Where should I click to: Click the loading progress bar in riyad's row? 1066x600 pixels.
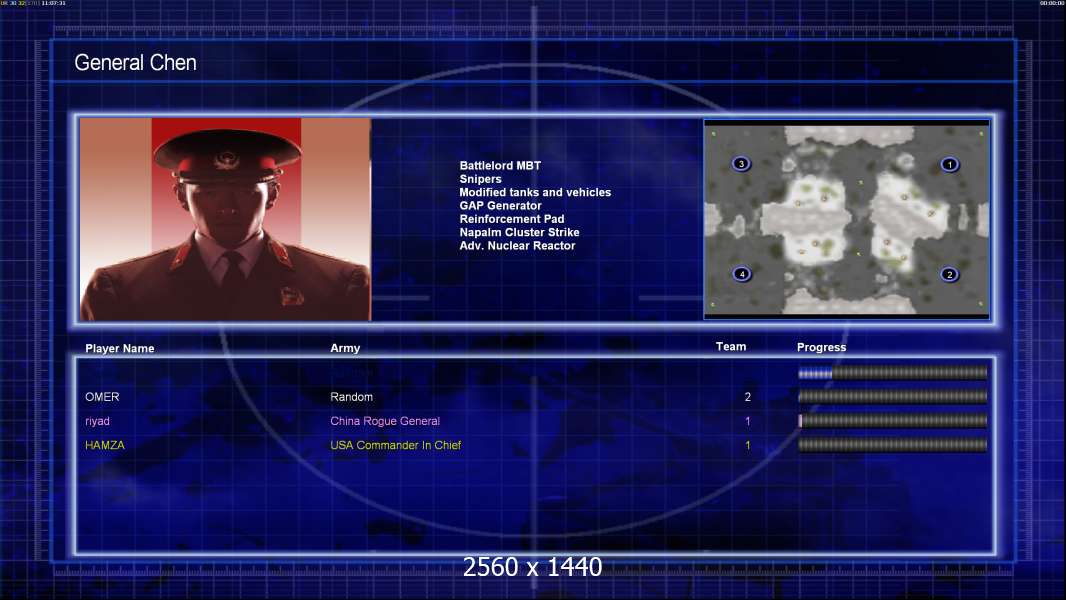(x=893, y=421)
